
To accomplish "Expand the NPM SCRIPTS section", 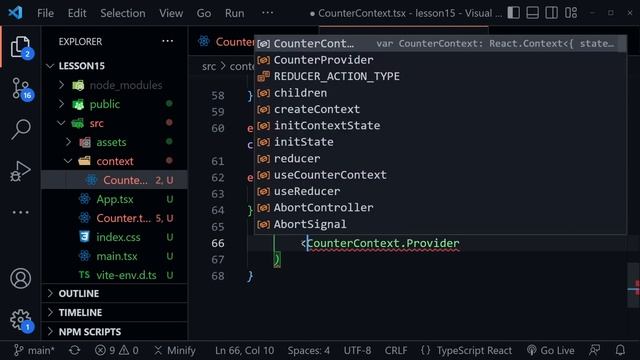I will 114,331.
